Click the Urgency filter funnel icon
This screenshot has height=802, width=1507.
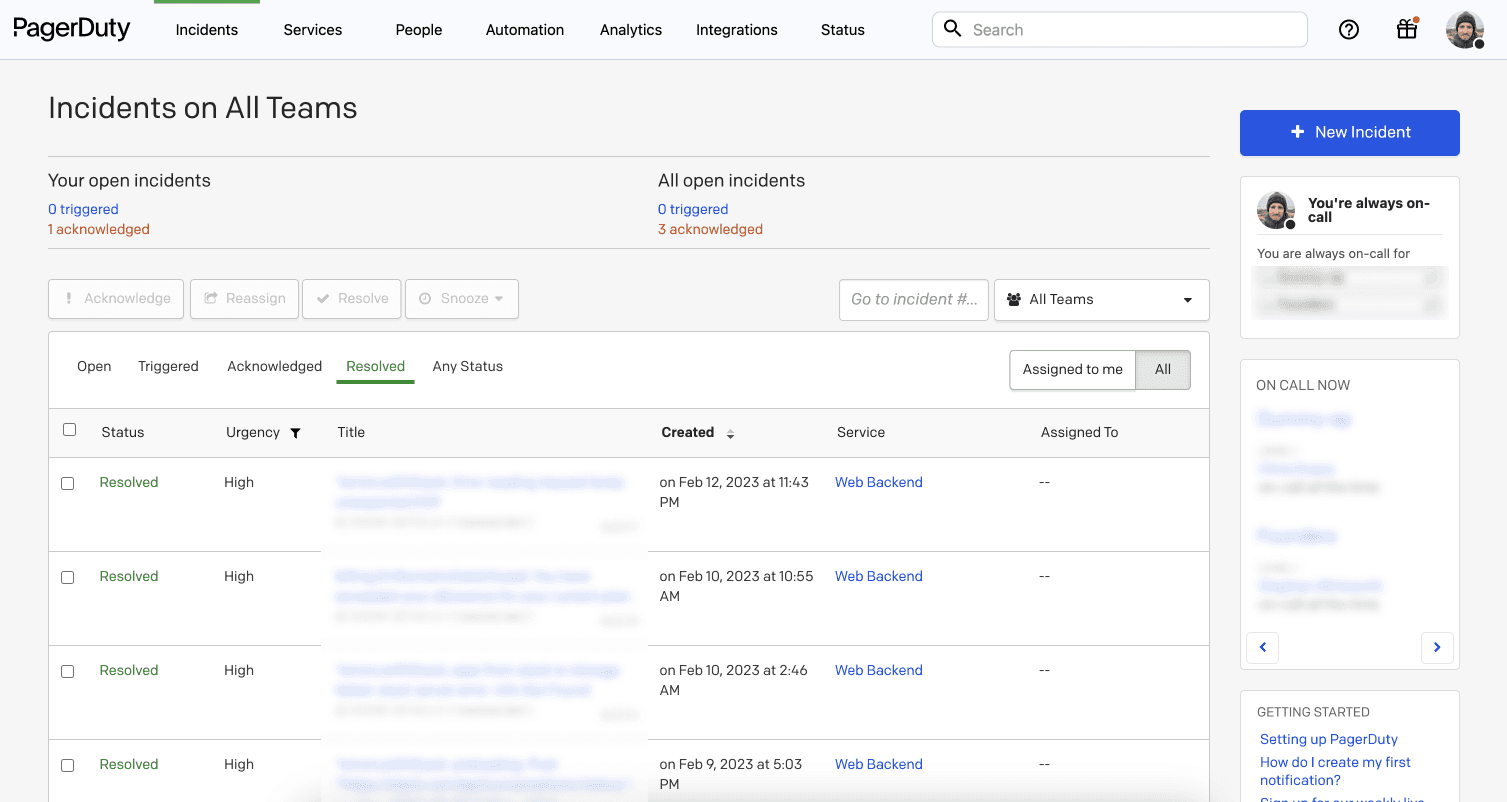tap(295, 433)
